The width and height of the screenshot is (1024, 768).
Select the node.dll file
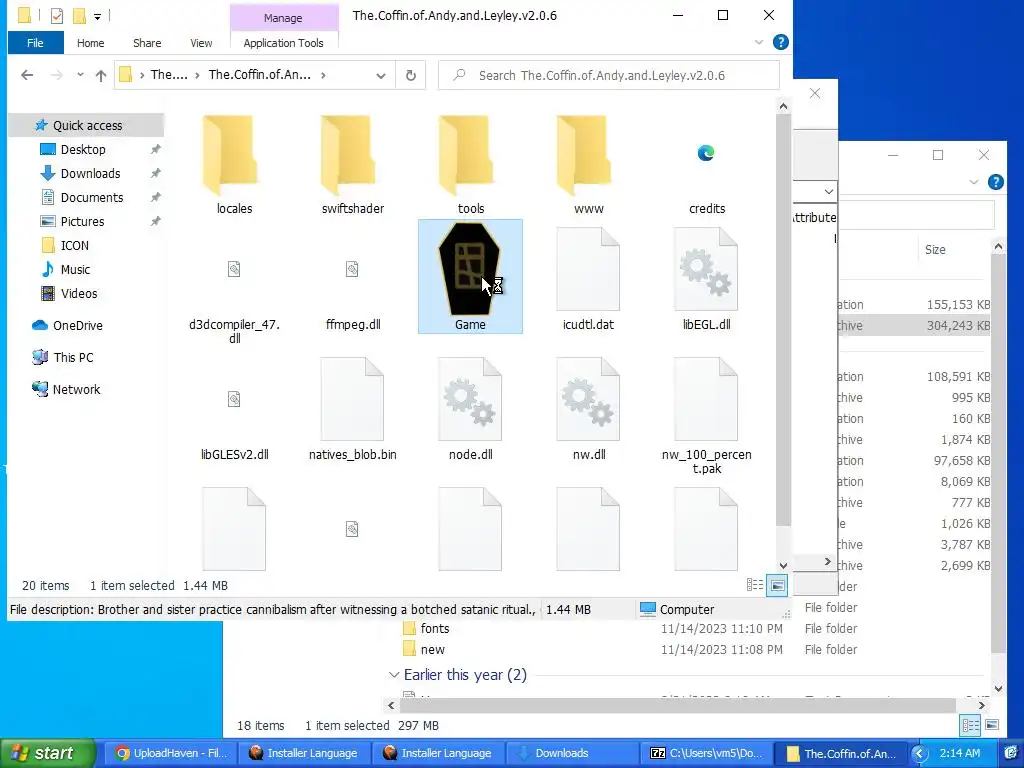(470, 410)
